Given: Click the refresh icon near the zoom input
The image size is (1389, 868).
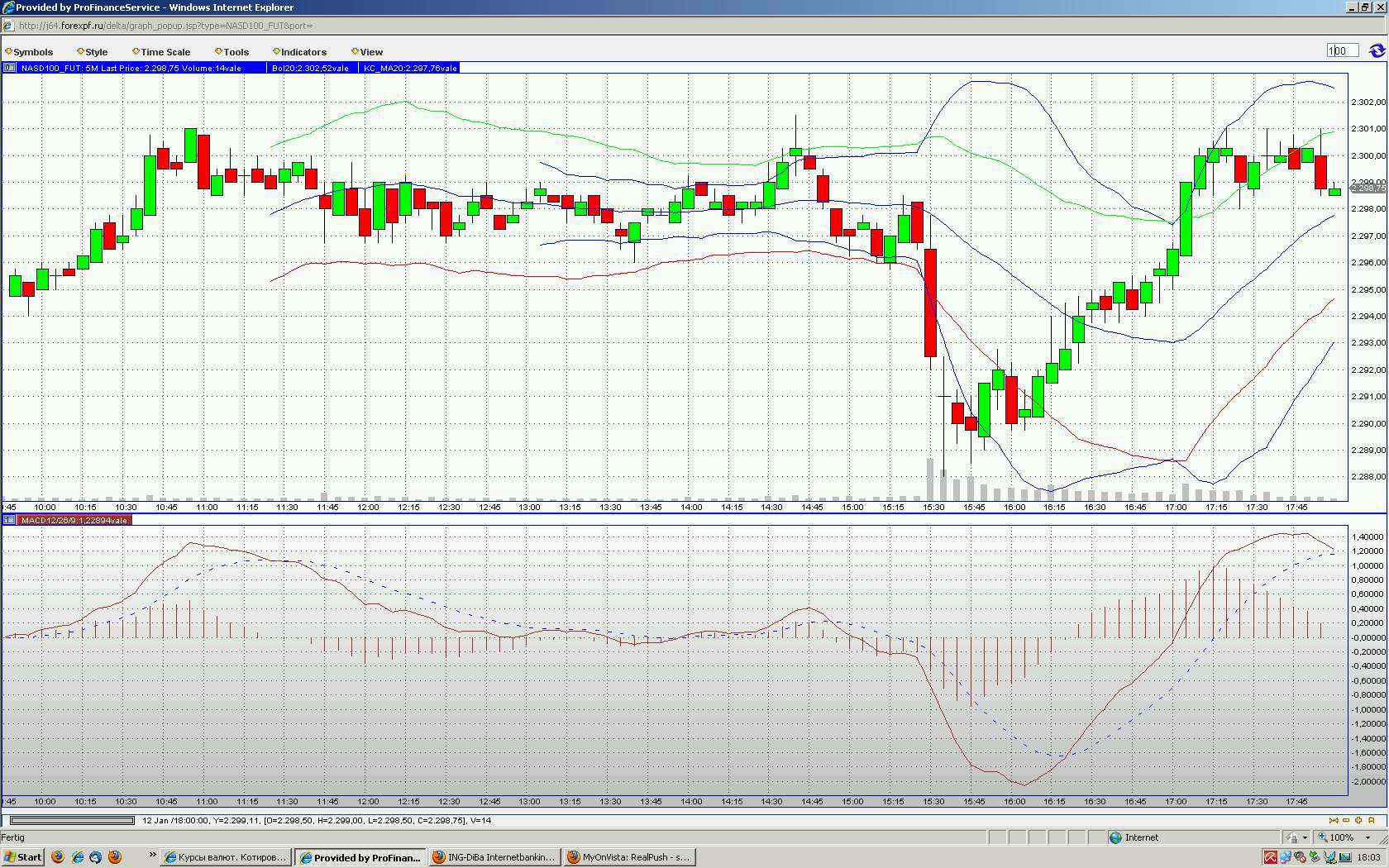Looking at the screenshot, I should click(1376, 51).
